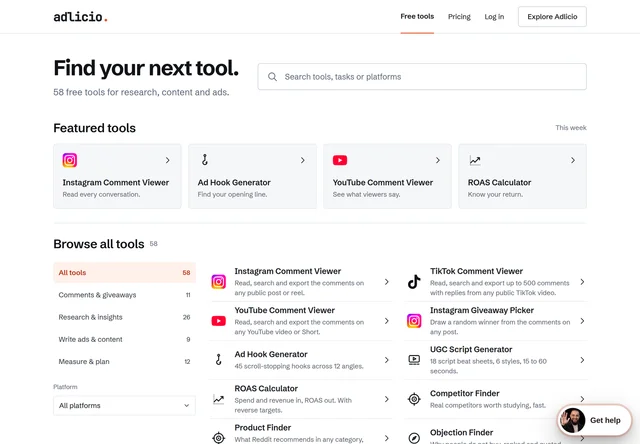
Task: Click Instagram icon beside Instagram Comment Viewer list row
Action: coord(219,282)
